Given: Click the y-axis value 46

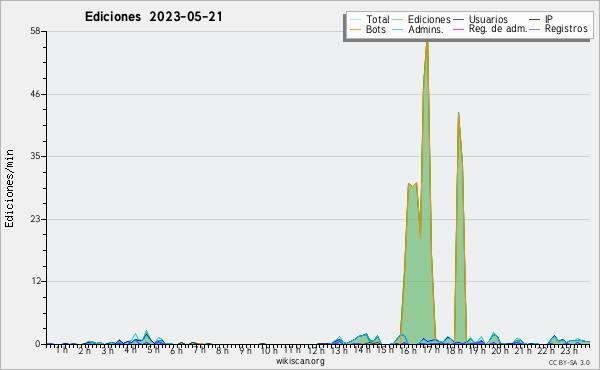Looking at the screenshot, I should click(x=36, y=94).
